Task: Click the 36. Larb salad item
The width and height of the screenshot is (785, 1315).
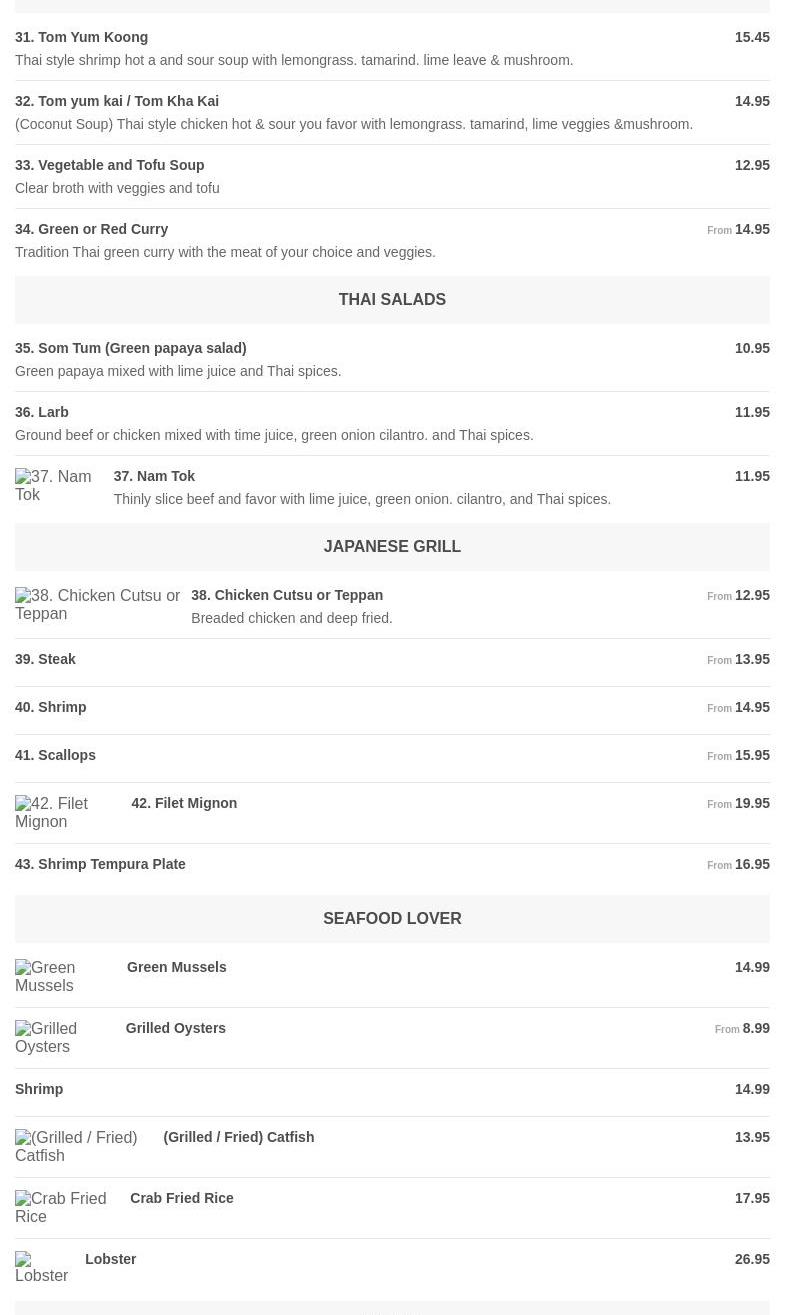Action: pyautogui.click(x=42, y=412)
